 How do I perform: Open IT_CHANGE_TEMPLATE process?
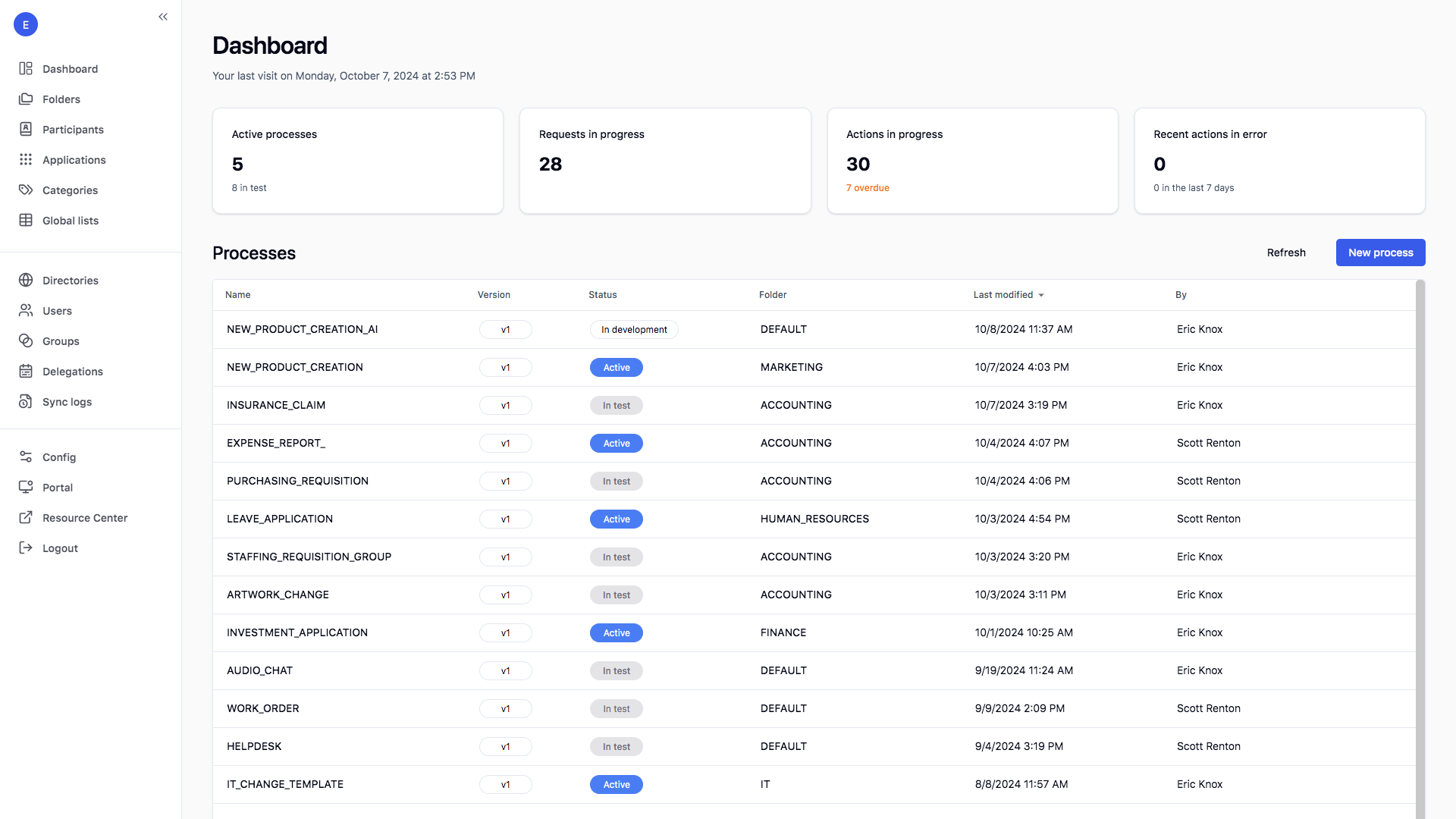(x=285, y=784)
